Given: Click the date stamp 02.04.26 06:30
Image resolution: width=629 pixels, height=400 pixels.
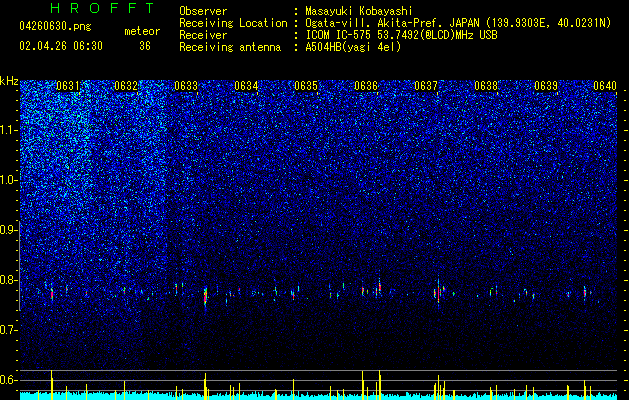Looking at the screenshot, I should pos(61,46).
